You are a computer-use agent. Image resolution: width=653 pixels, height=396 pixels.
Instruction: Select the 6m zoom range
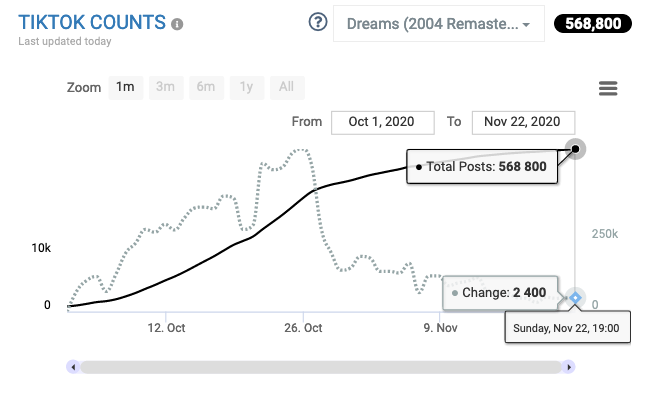click(206, 87)
